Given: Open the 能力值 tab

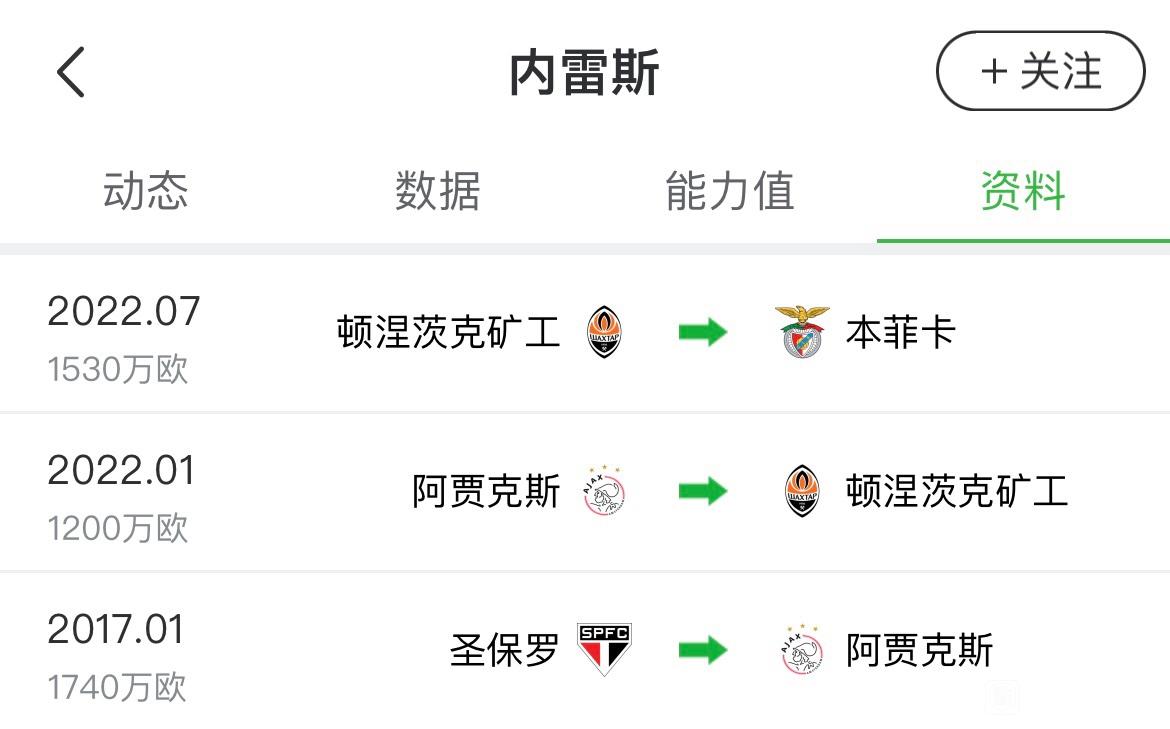Looking at the screenshot, I should (x=731, y=191).
